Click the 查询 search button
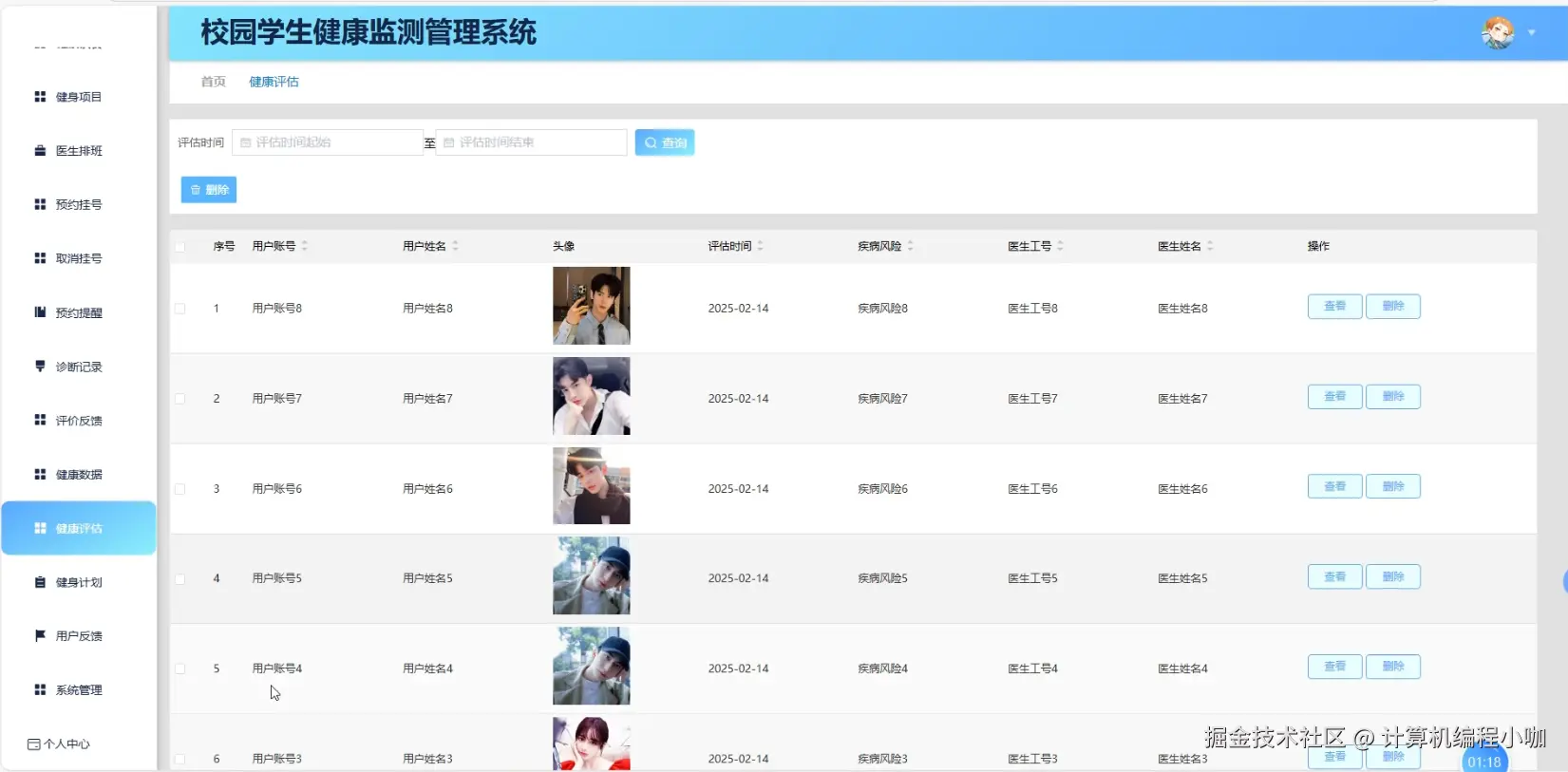The width and height of the screenshot is (1568, 772). point(665,142)
